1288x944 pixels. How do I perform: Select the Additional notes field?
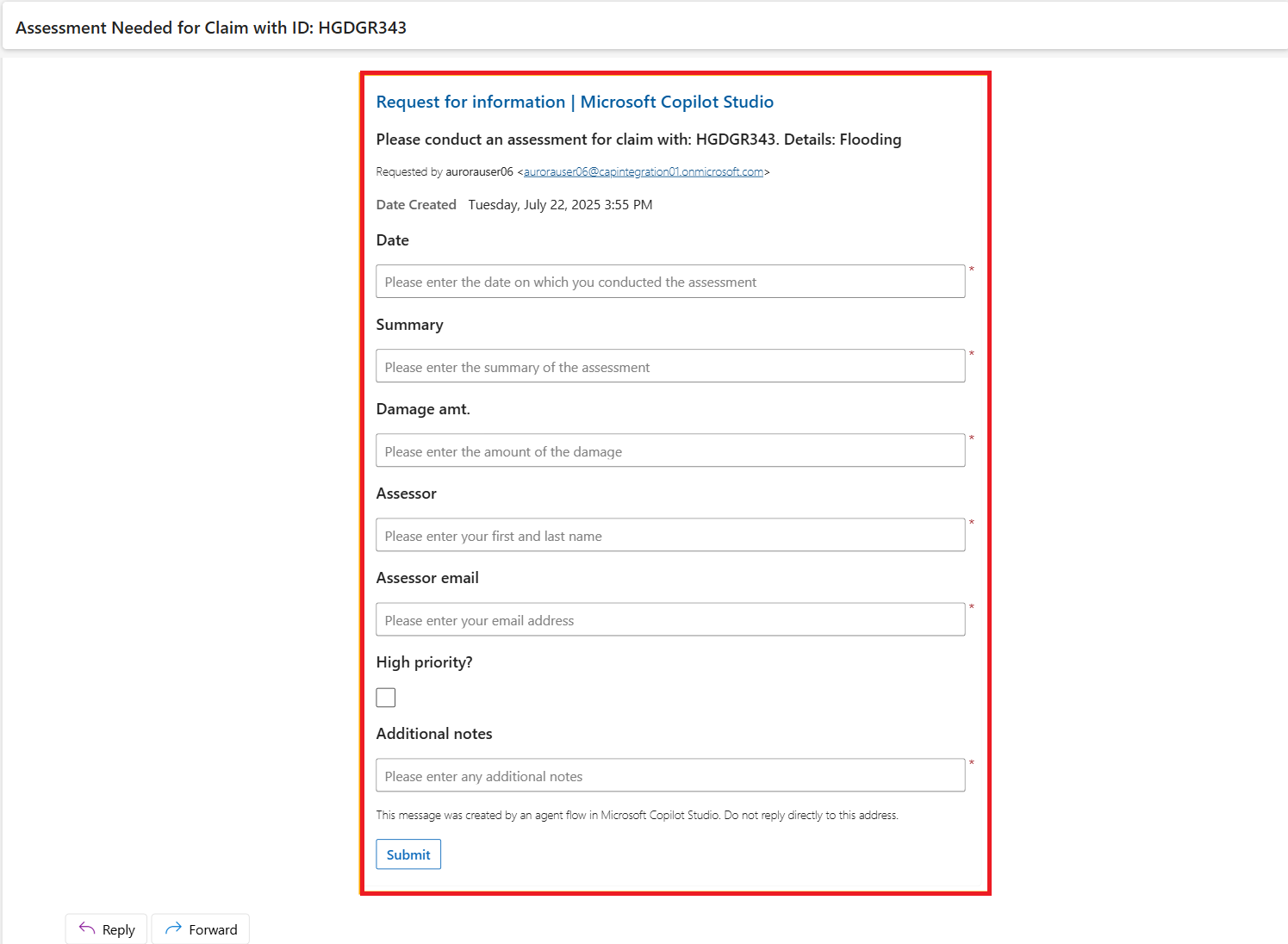tap(670, 774)
